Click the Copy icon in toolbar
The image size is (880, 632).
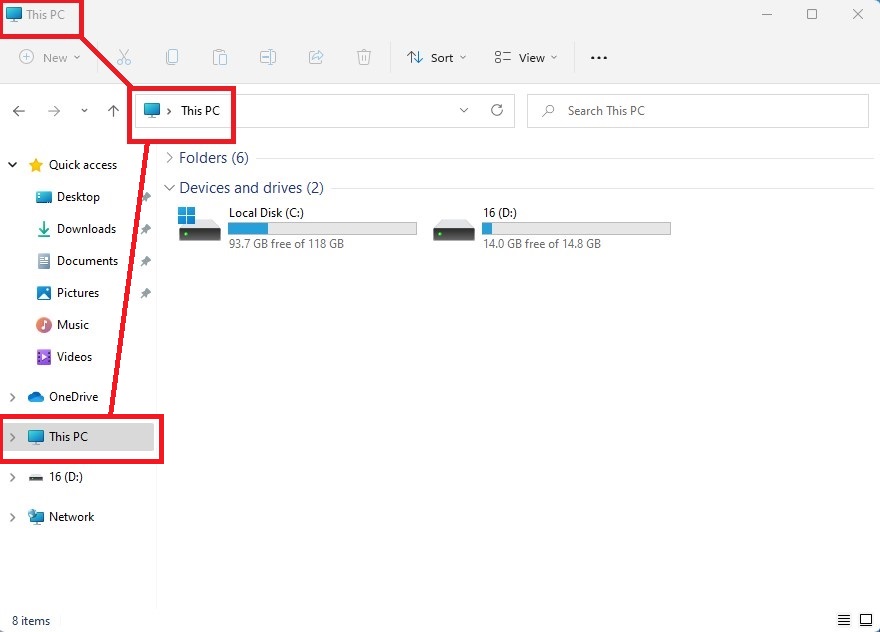click(x=172, y=57)
